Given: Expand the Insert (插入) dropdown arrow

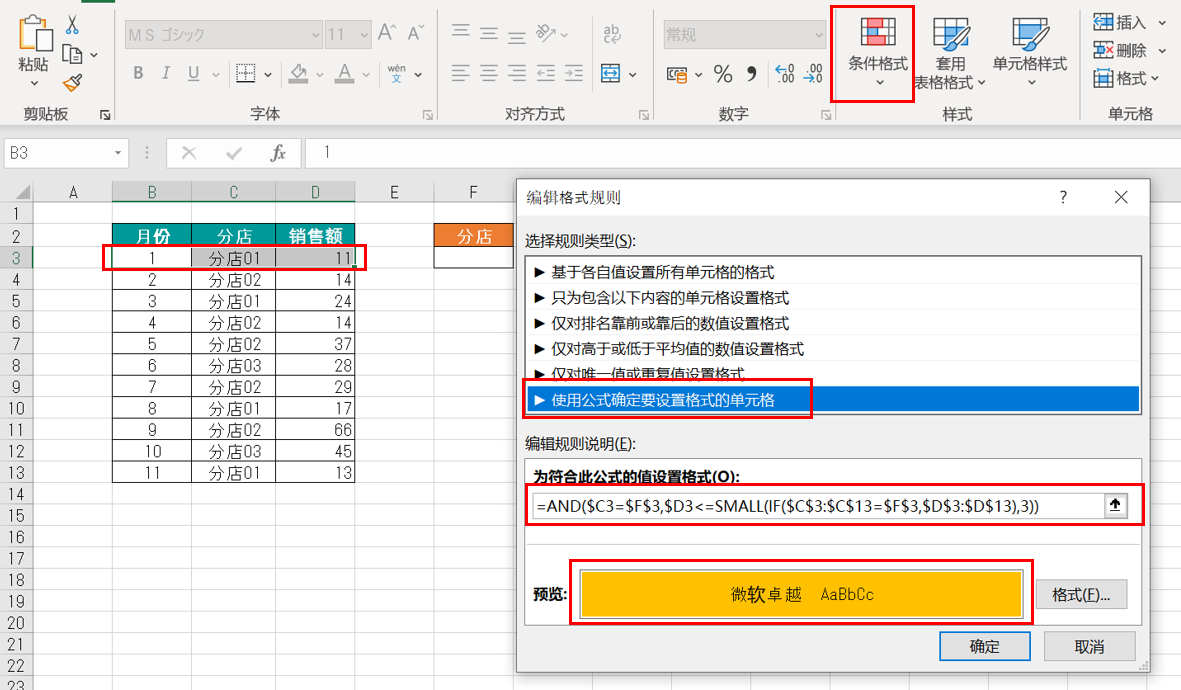Looking at the screenshot, I should 1162,23.
